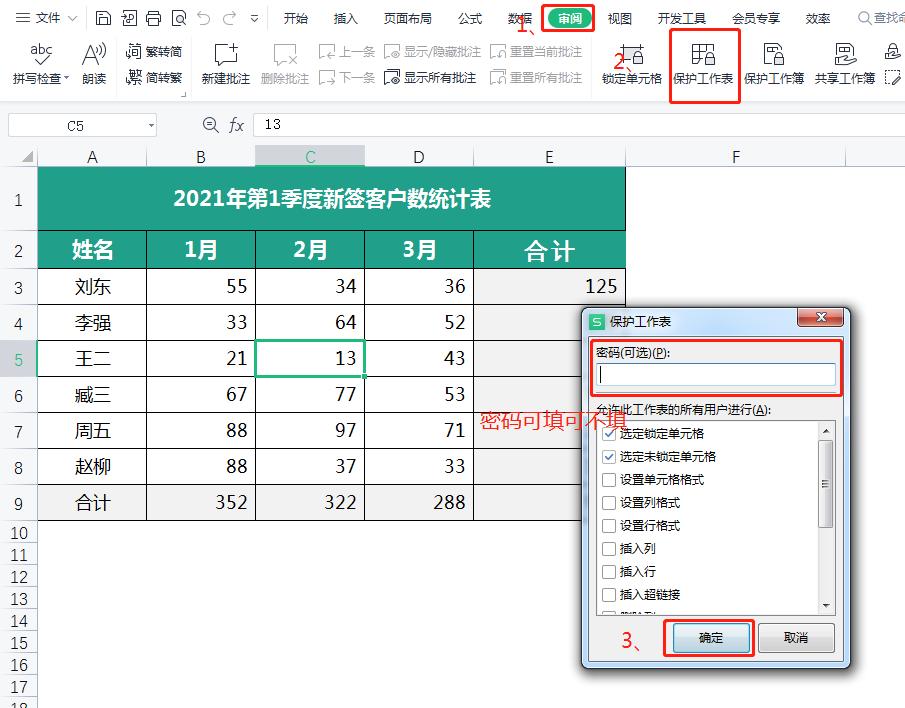Close the 保护工作表 dialog
Image resolution: width=905 pixels, height=708 pixels.
(821, 317)
